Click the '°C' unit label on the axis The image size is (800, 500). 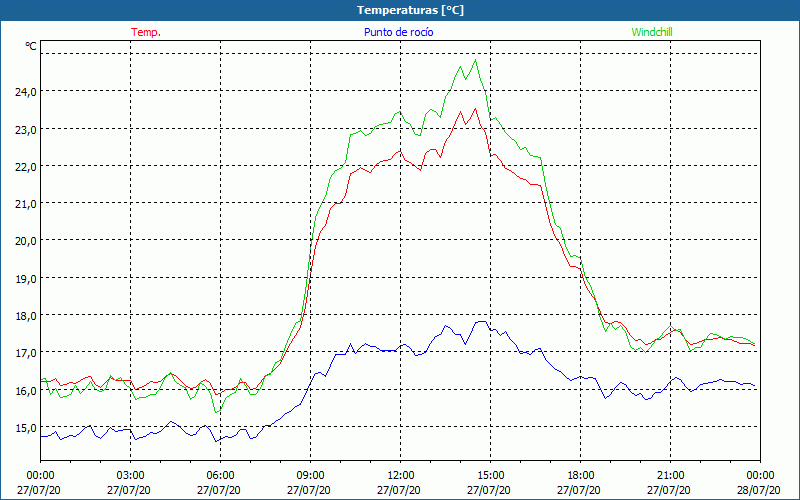31,46
